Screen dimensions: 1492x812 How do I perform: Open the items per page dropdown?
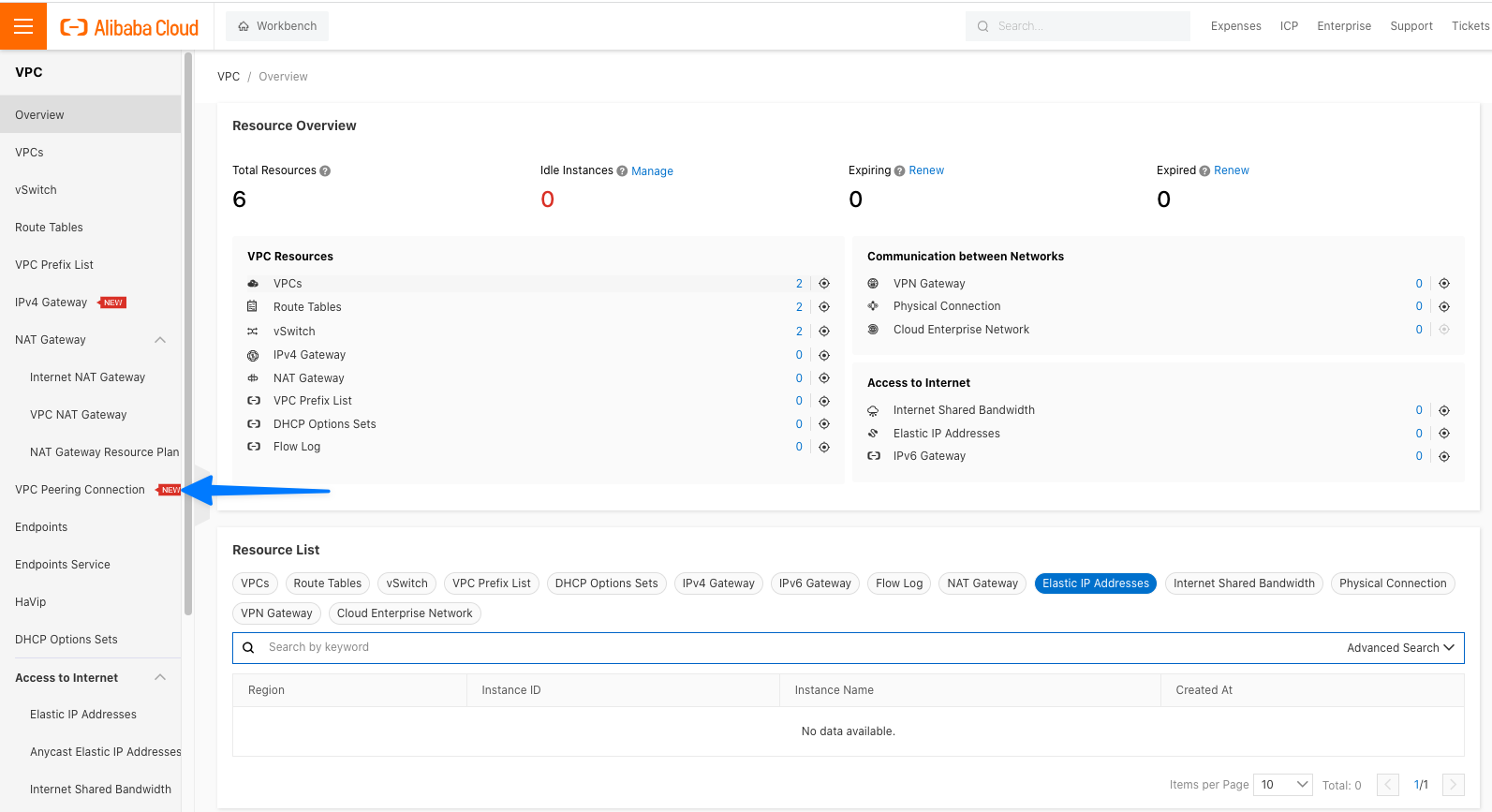tap(1283, 785)
